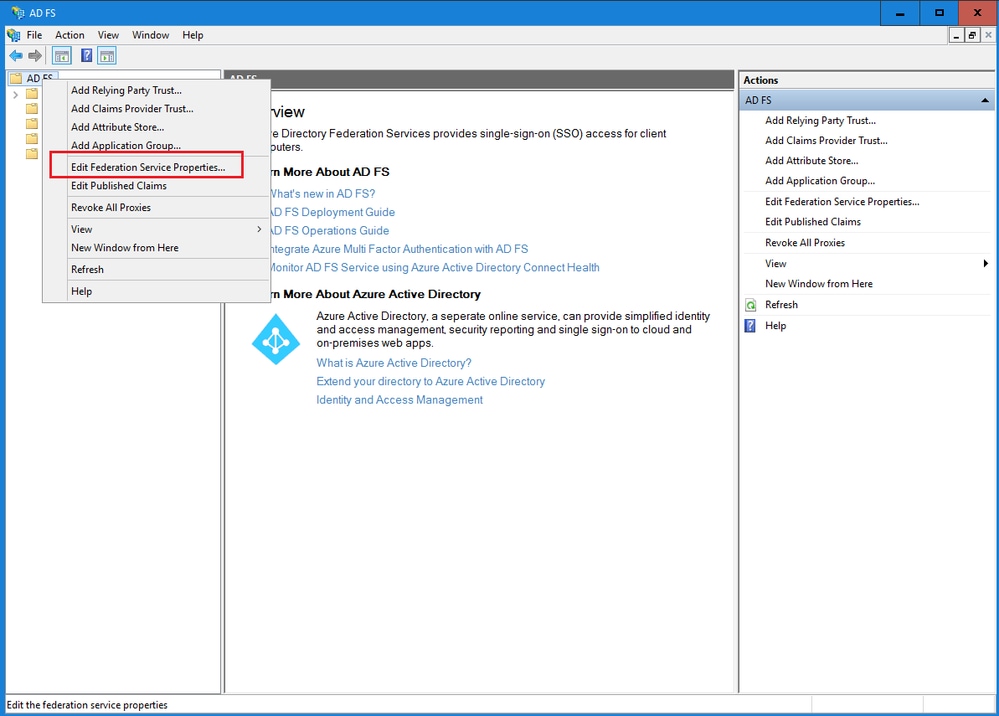Open the File menu
This screenshot has height=716, width=999.
pos(34,35)
